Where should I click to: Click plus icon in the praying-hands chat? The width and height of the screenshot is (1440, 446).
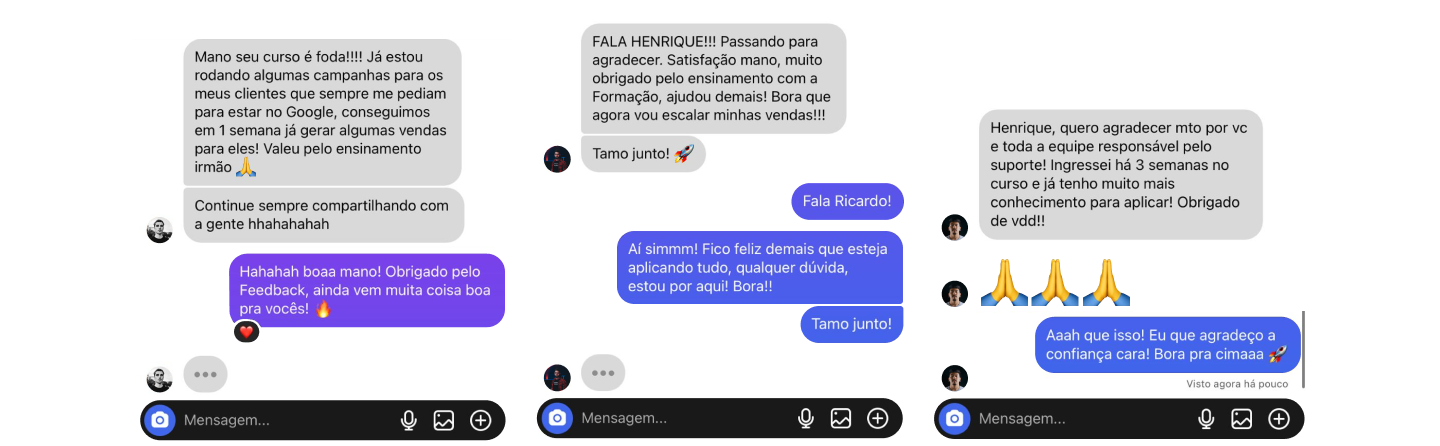[x=1278, y=419]
